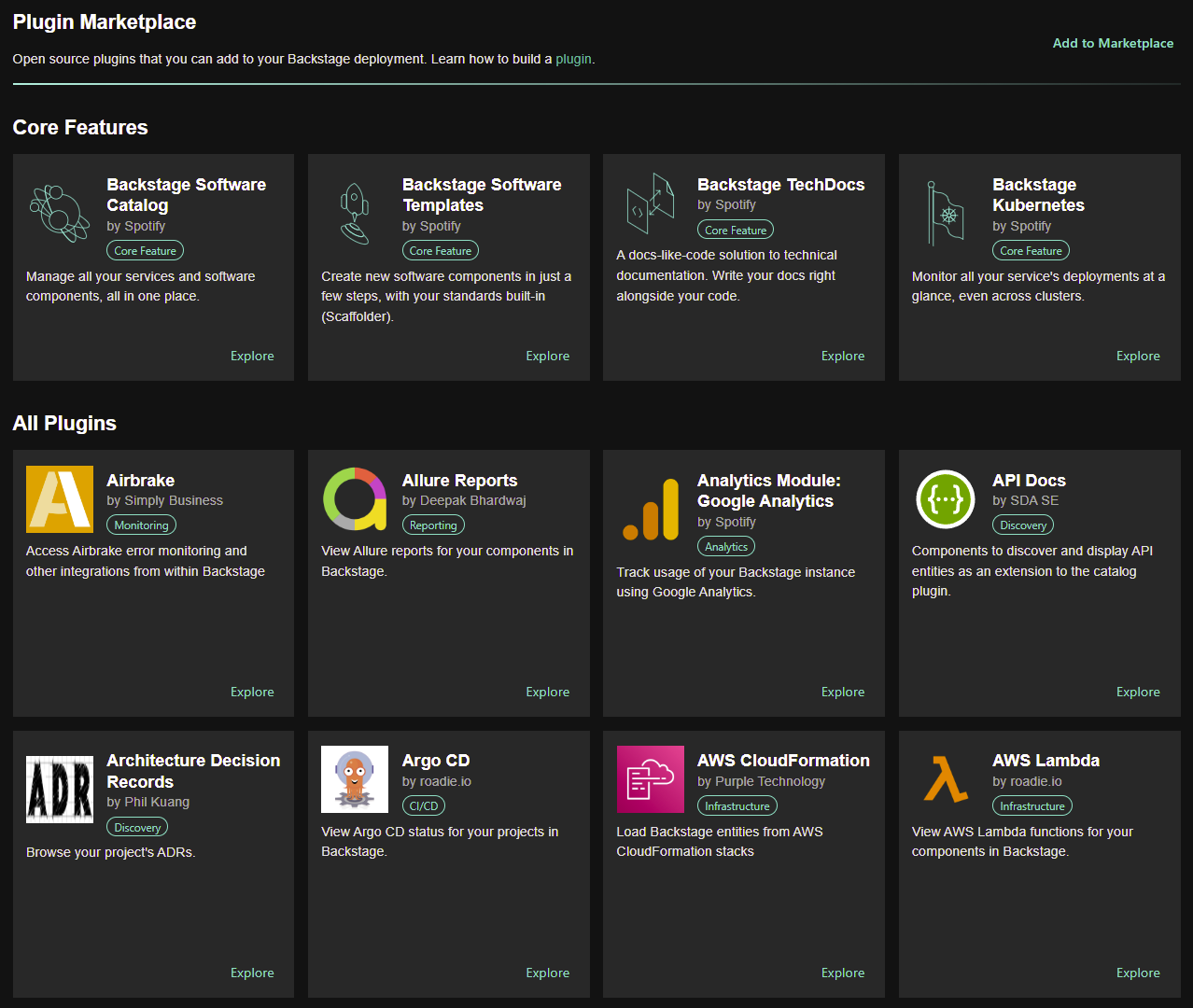Image resolution: width=1193 pixels, height=1008 pixels.
Task: Click the 'AWS CloudFormation' card title
Action: tap(783, 761)
